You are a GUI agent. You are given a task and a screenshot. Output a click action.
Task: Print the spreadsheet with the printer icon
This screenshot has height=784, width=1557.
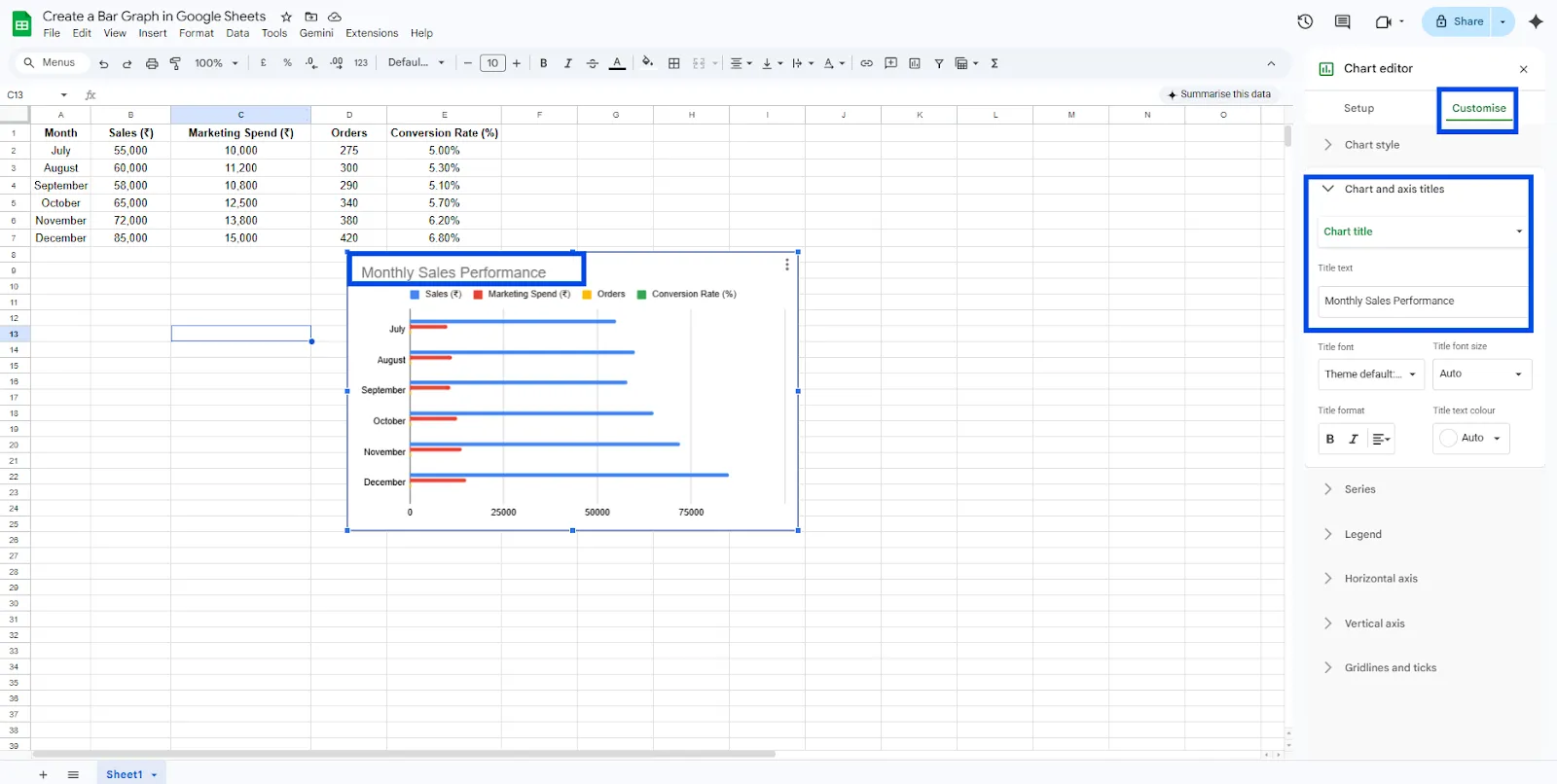tap(152, 63)
